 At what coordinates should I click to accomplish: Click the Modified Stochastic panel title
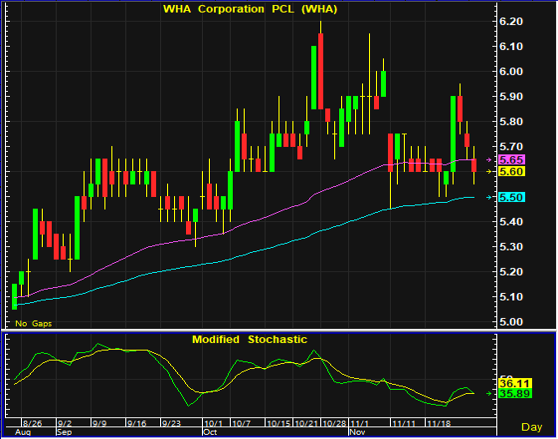tap(249, 339)
